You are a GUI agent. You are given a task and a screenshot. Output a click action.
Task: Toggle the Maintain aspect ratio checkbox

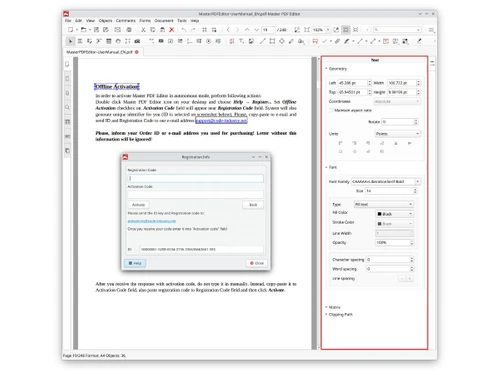[331, 110]
